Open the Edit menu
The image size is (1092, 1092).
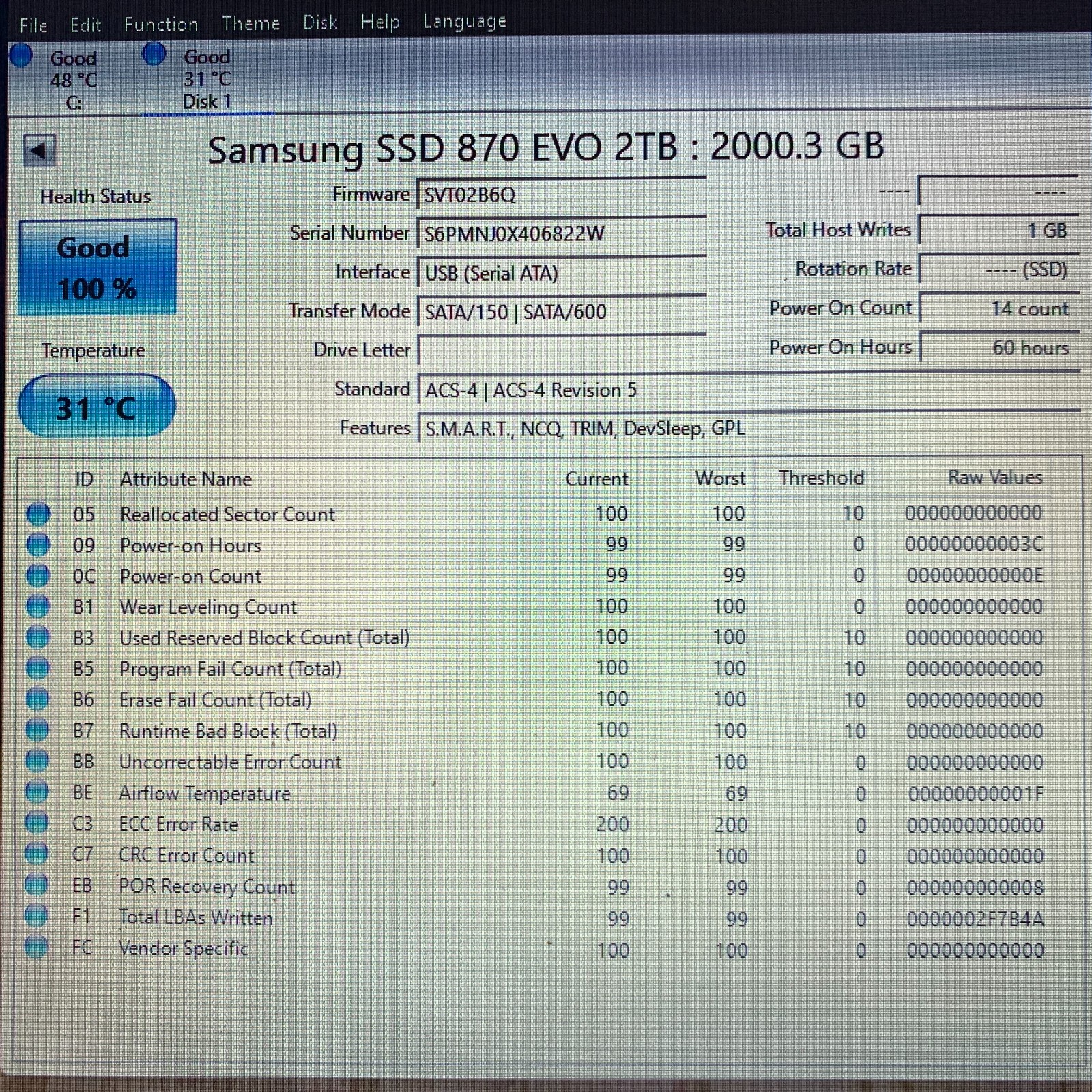[x=85, y=25]
